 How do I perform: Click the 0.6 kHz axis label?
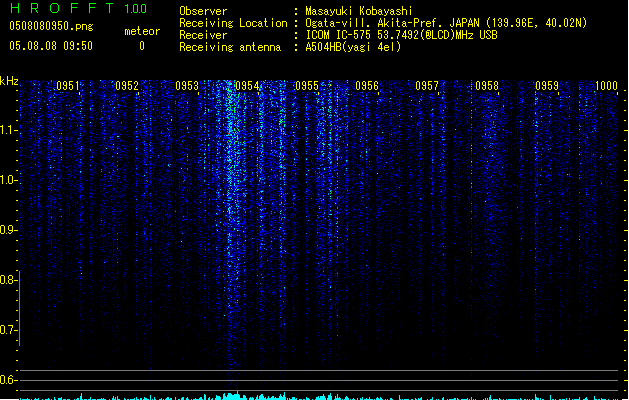coord(8,380)
